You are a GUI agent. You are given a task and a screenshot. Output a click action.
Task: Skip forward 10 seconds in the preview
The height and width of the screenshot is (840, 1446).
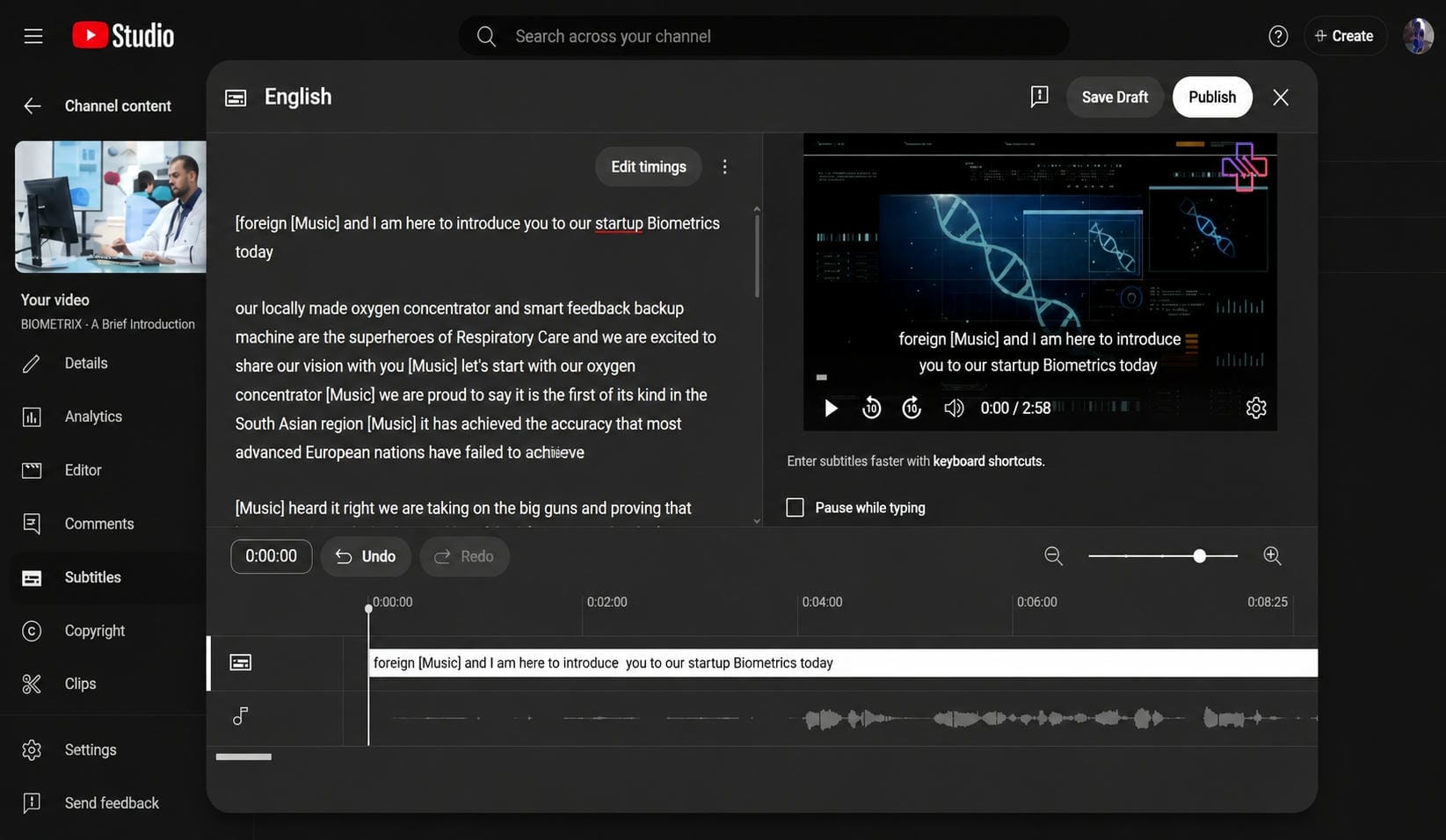click(912, 408)
